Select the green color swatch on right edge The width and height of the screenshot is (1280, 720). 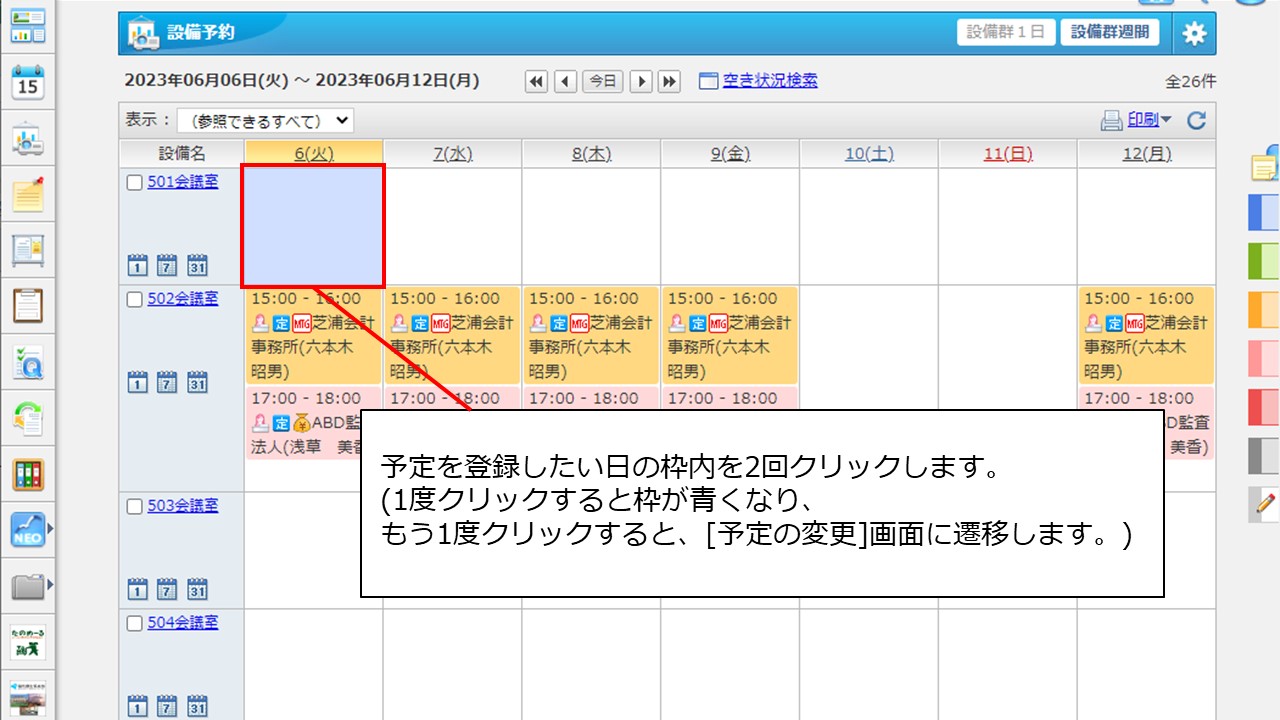coord(1264,262)
